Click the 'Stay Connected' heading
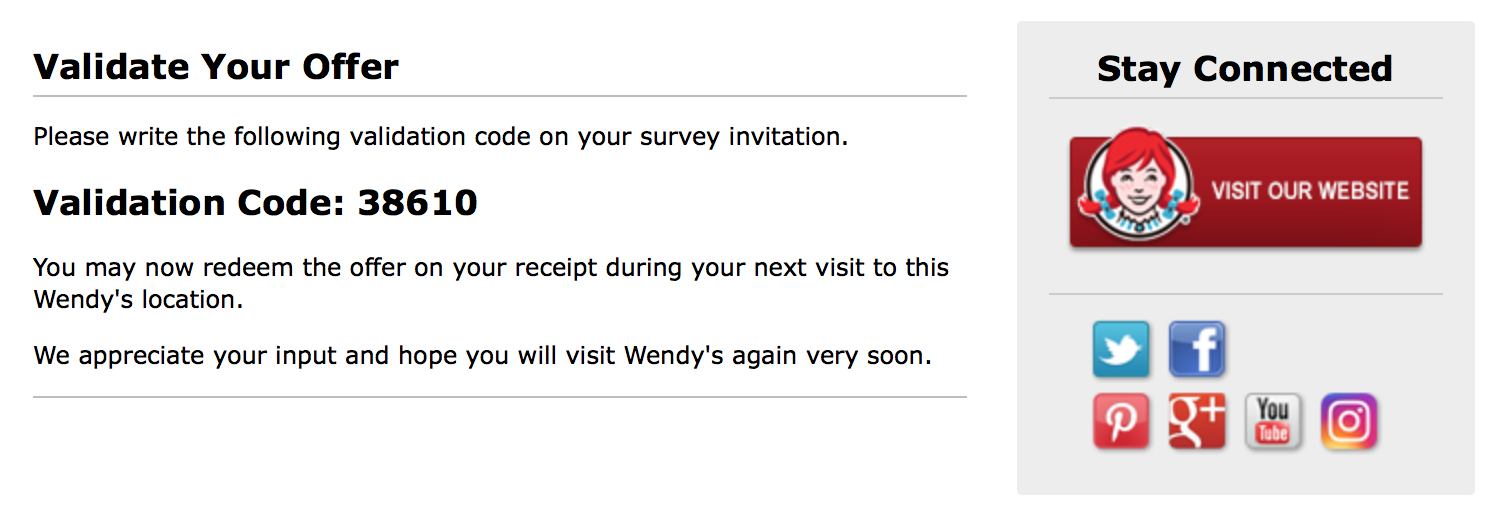This screenshot has width=1498, height=508. tap(1245, 68)
